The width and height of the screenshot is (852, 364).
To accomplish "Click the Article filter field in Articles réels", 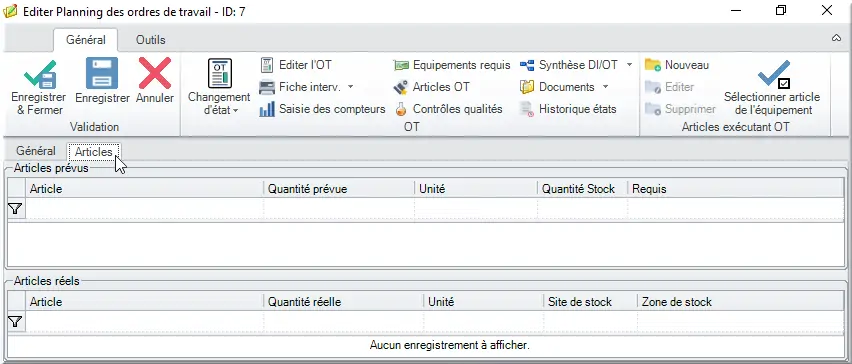I will click(x=145, y=322).
